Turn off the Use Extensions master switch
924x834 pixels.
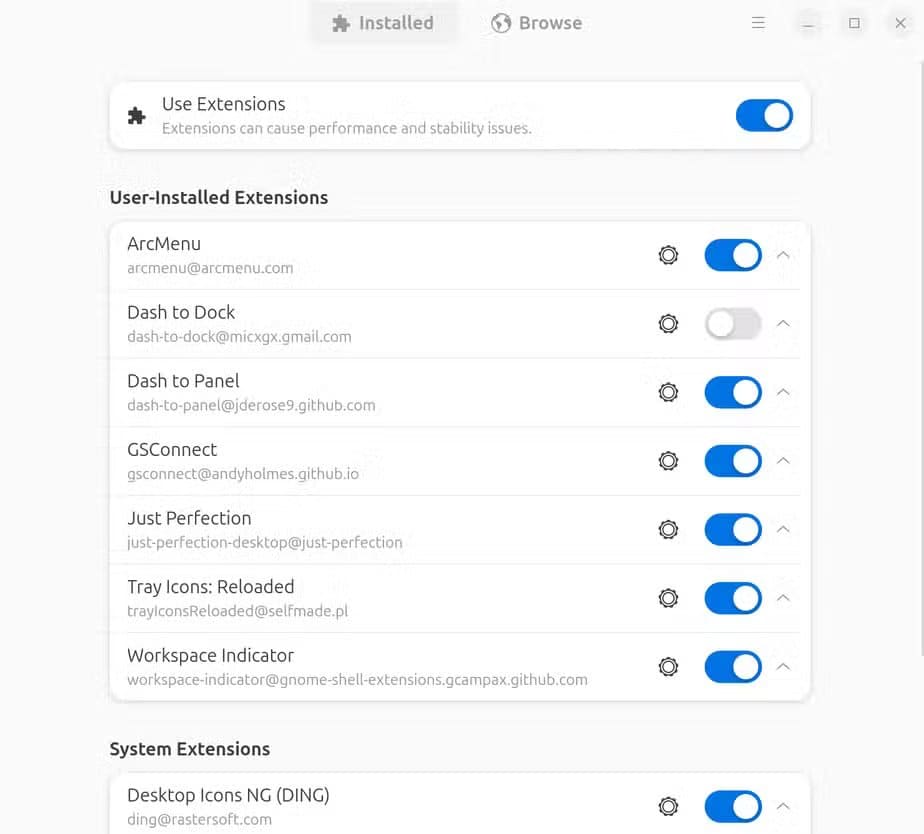(x=764, y=115)
